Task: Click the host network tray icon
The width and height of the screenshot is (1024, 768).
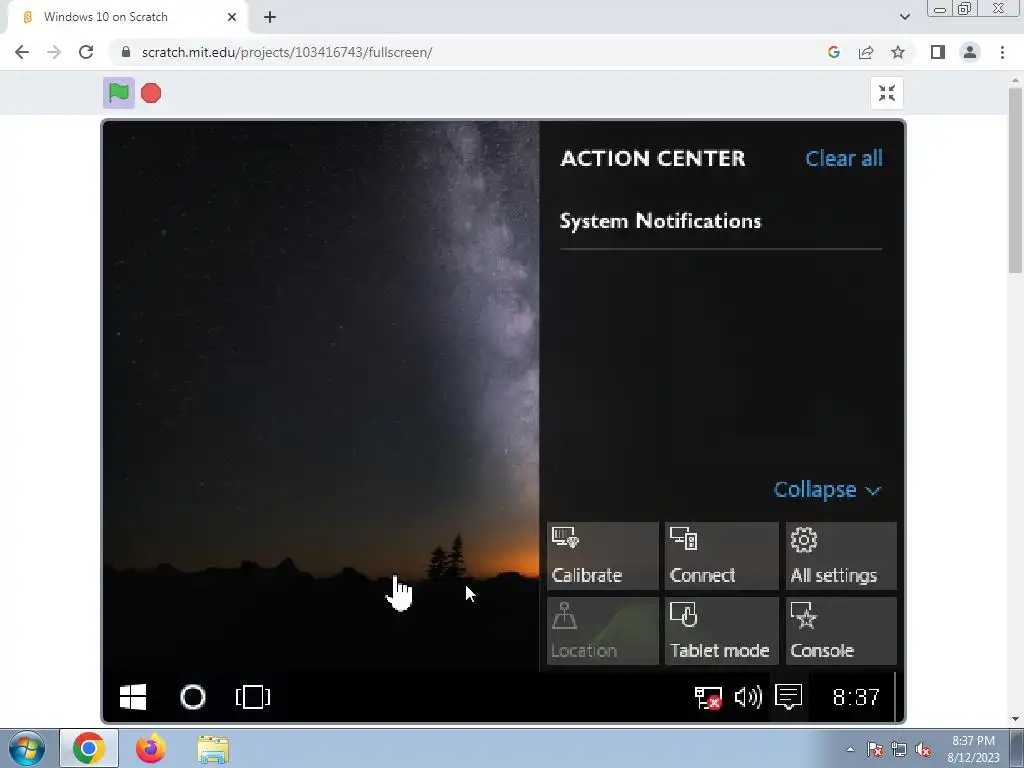Action: click(899, 750)
